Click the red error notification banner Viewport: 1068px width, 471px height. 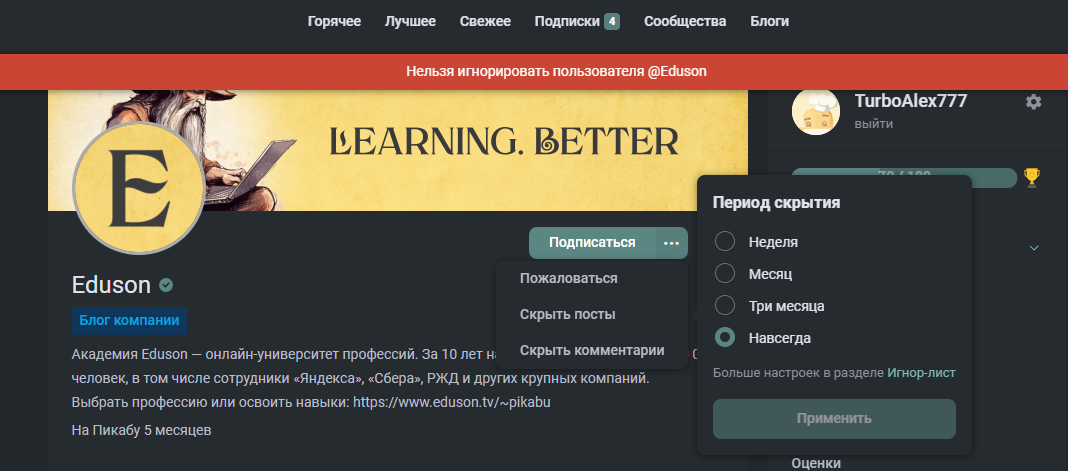coord(534,71)
